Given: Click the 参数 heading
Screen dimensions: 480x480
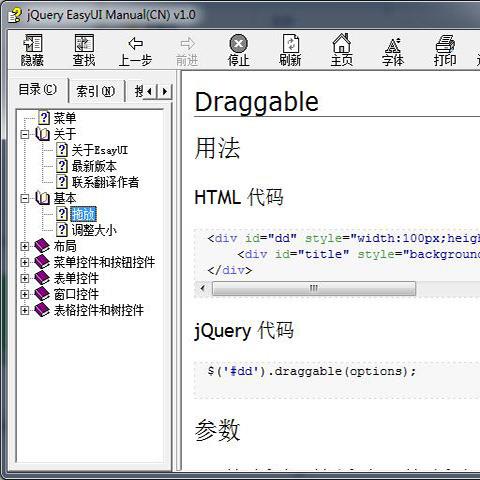Looking at the screenshot, I should pos(217,430).
